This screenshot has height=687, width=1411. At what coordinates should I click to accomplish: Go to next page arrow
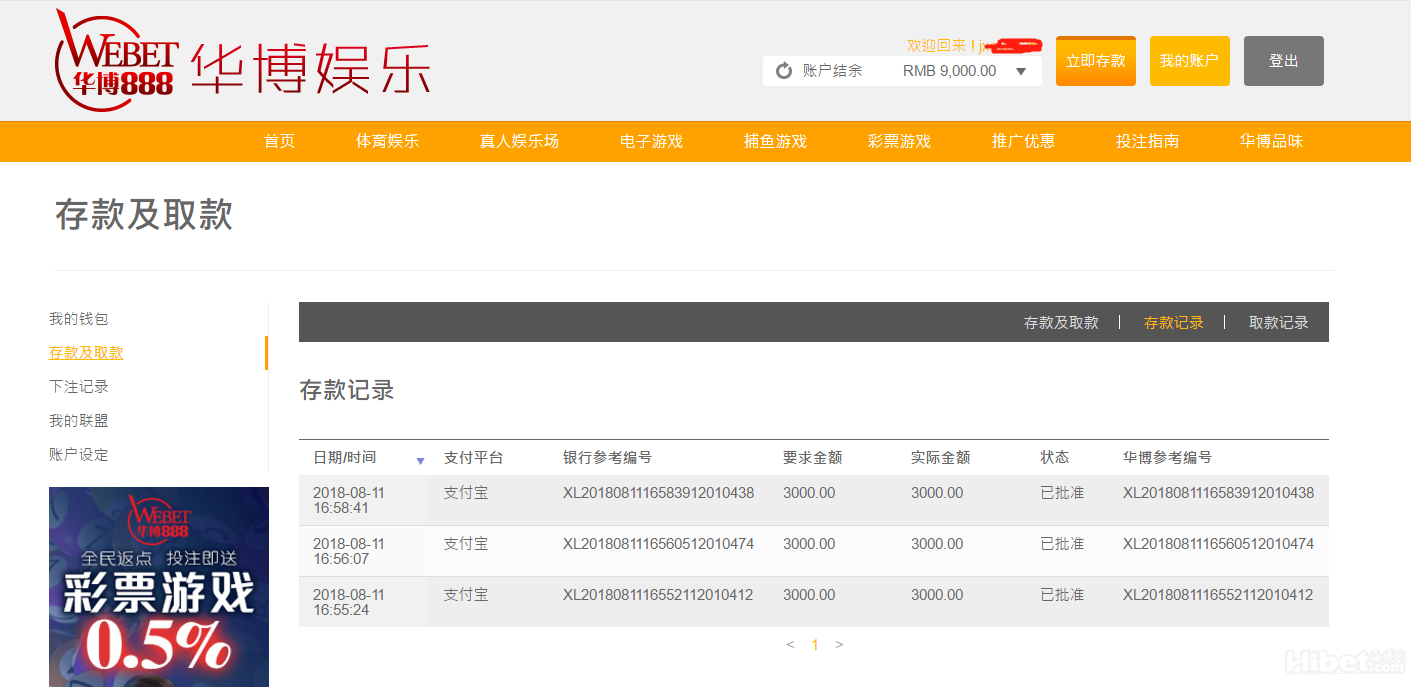tap(839, 645)
